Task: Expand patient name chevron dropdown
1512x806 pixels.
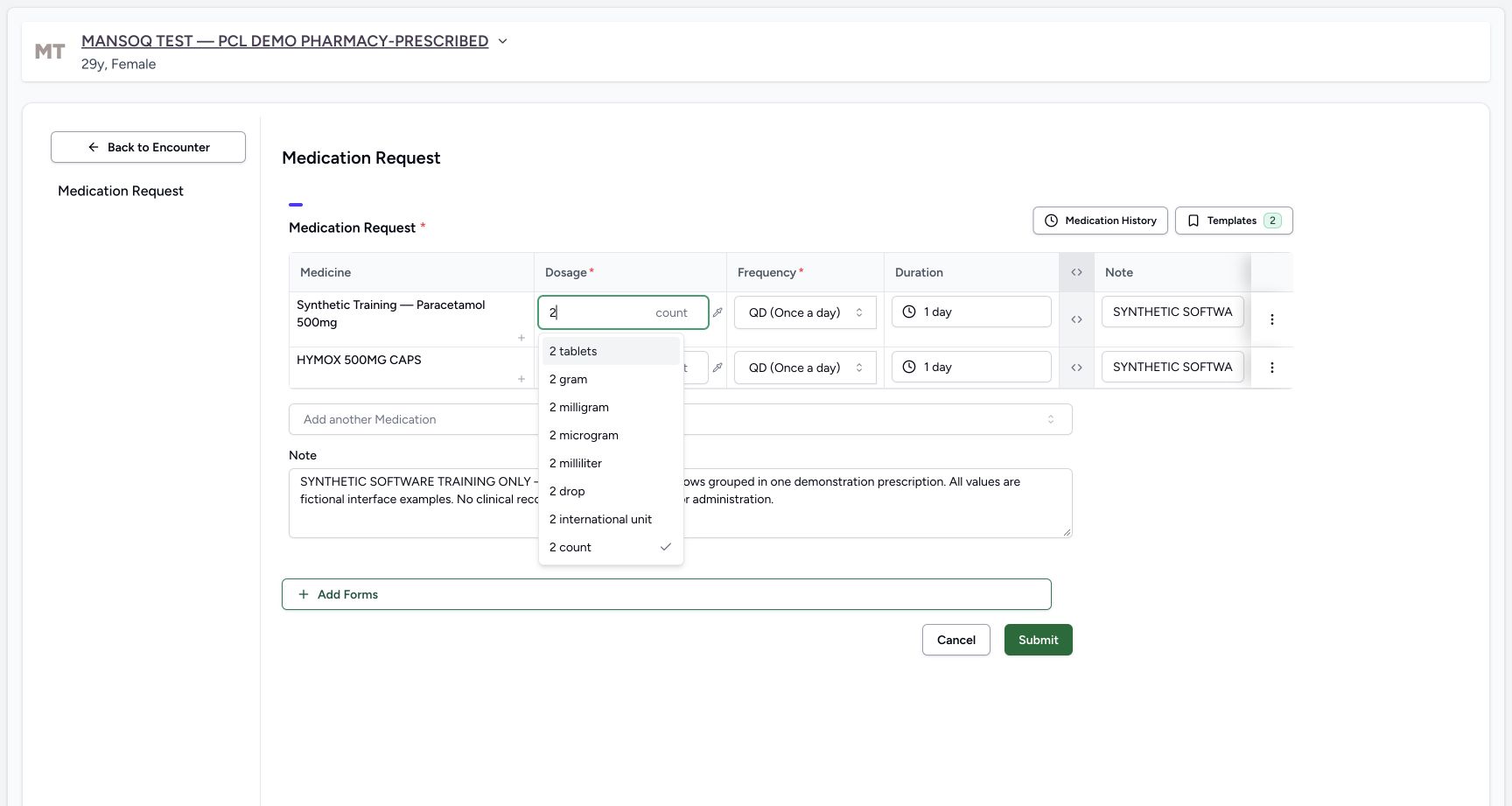Action: point(502,41)
